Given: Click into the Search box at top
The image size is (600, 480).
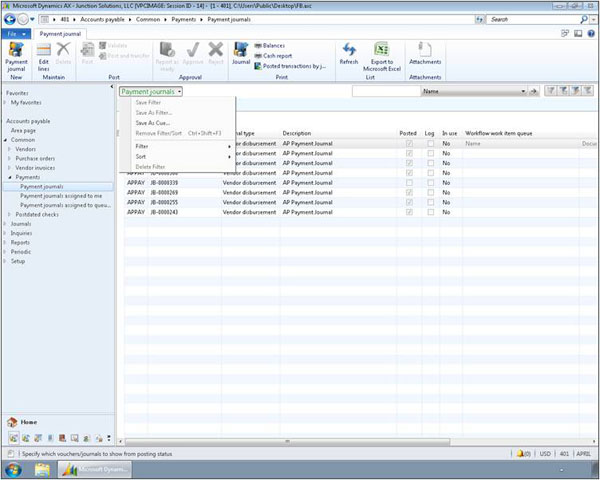Looking at the screenshot, I should 533,19.
